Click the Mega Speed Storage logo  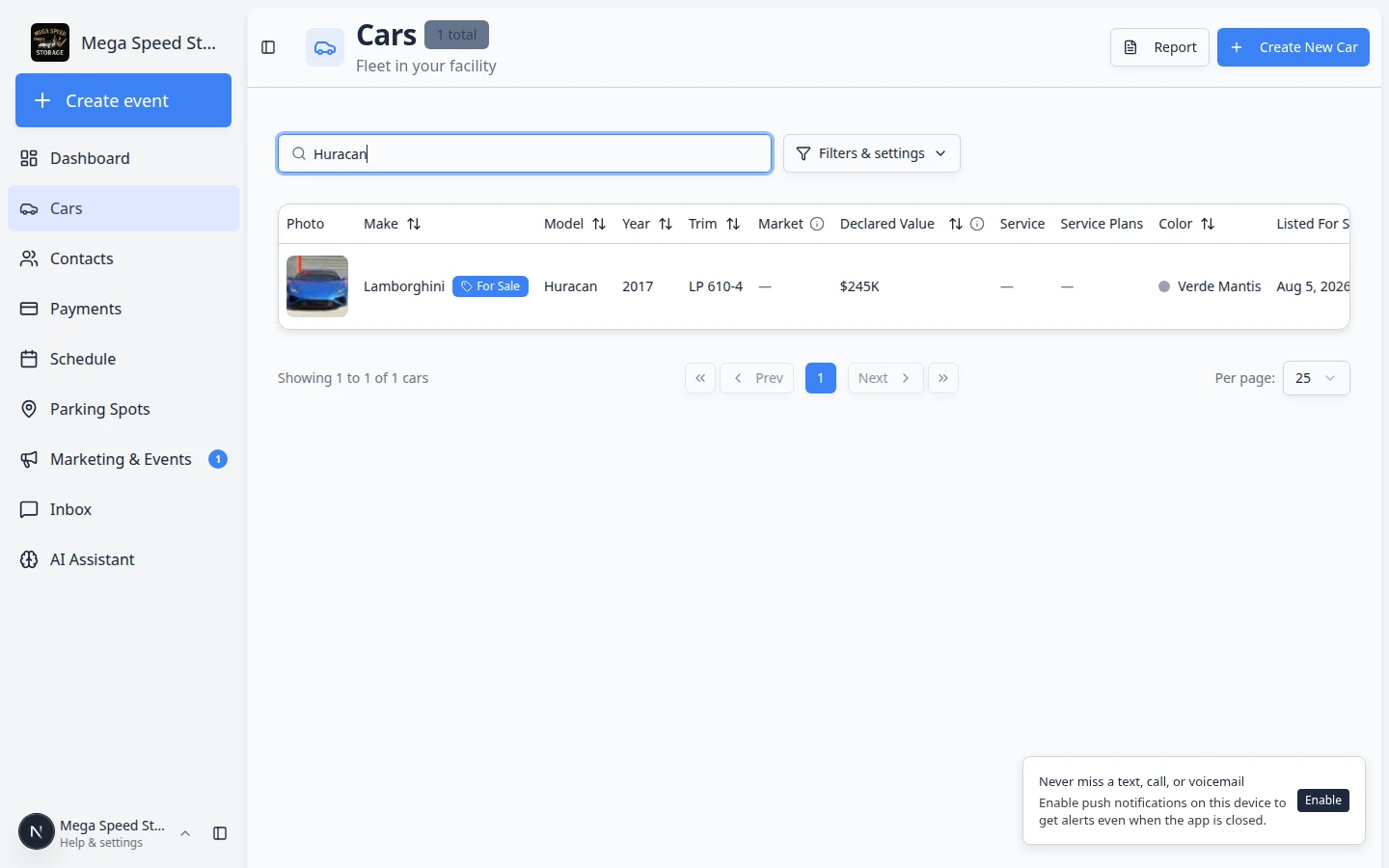[x=50, y=42]
